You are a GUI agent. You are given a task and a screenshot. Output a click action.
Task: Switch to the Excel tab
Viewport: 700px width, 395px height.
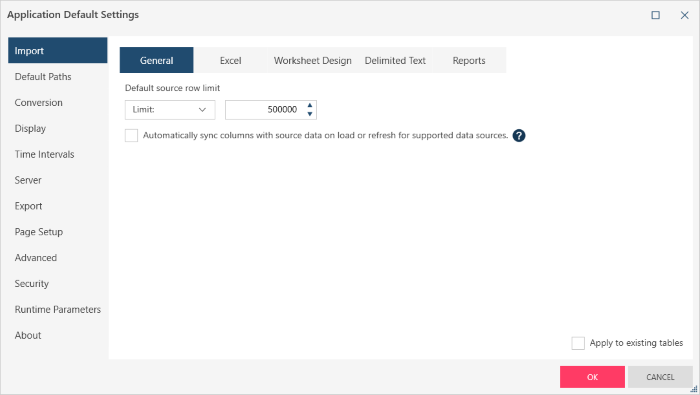(x=230, y=60)
